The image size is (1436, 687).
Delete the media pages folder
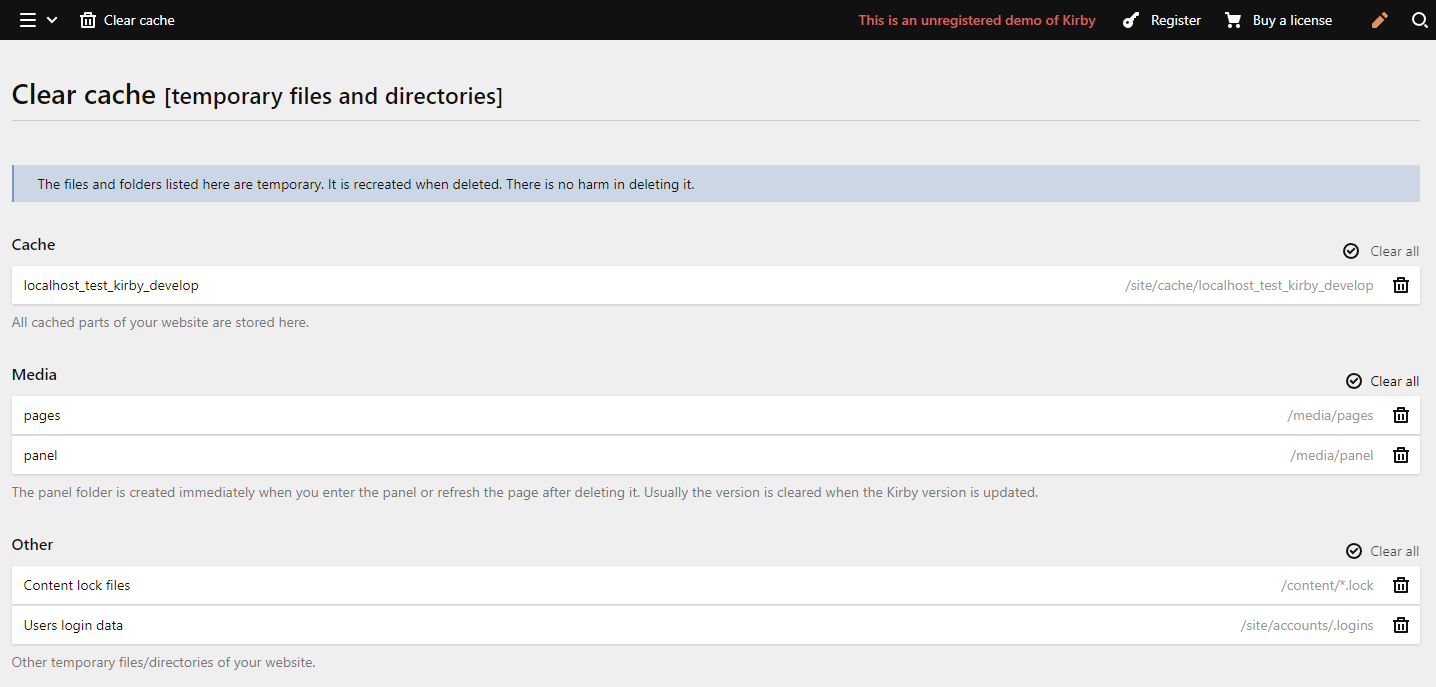tap(1401, 415)
